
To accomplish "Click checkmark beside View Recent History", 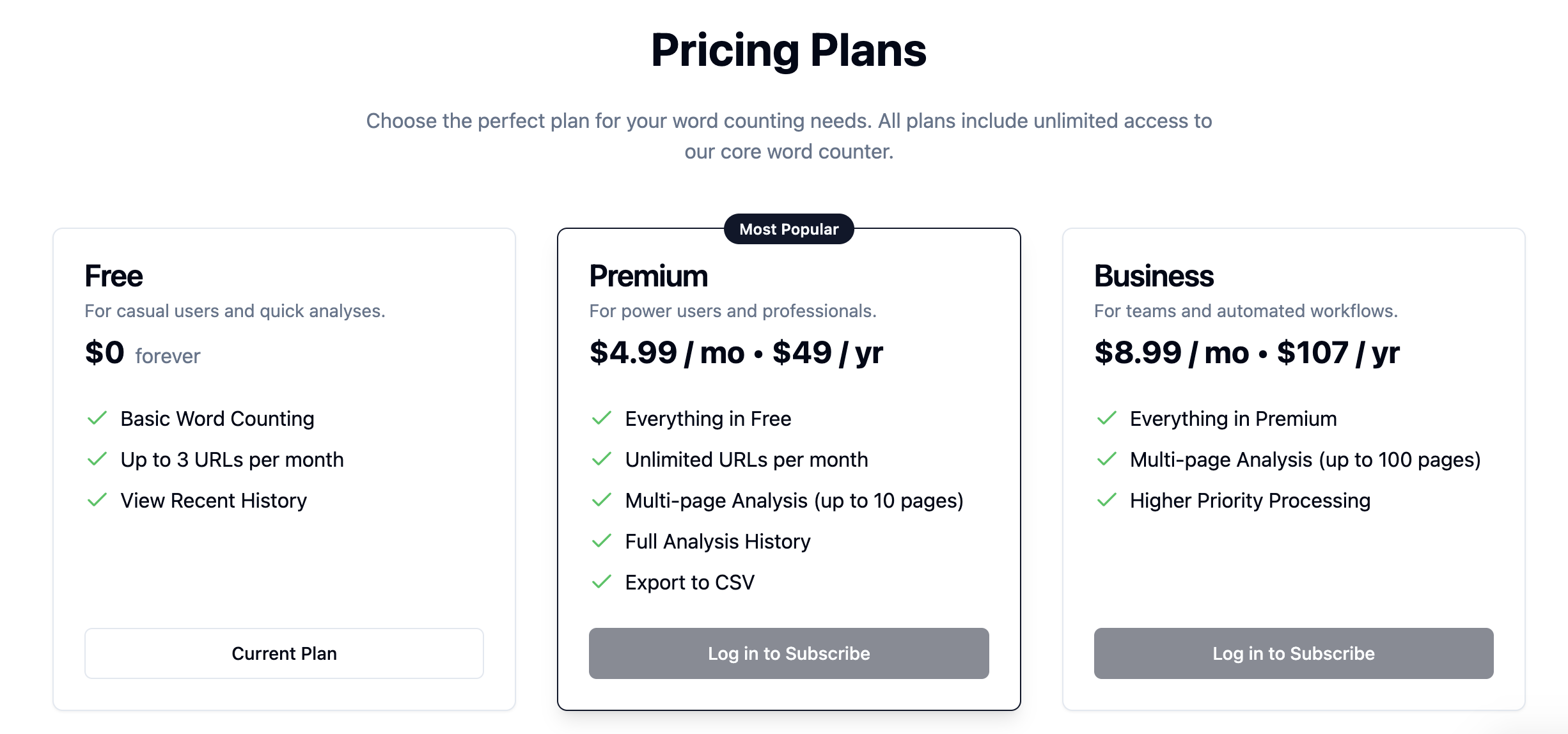I will [97, 501].
